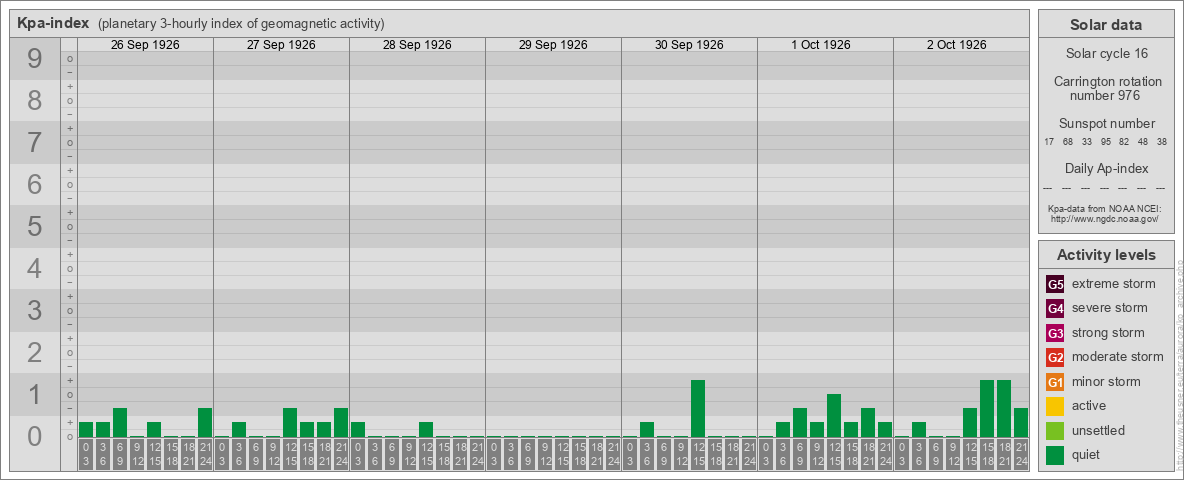1184x480 pixels.
Task: Click the moderate storm legend label
Action: coord(1118,357)
